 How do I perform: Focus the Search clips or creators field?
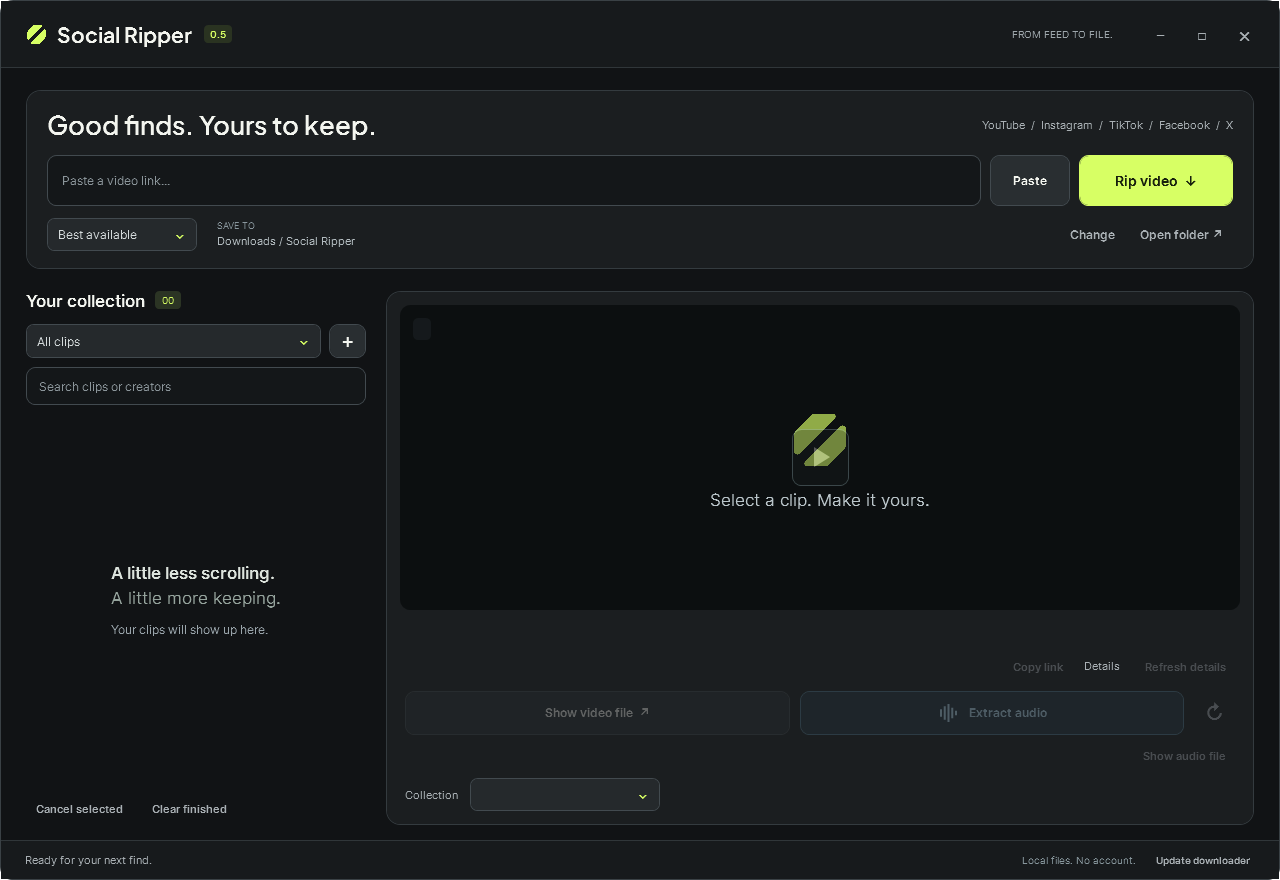196,386
